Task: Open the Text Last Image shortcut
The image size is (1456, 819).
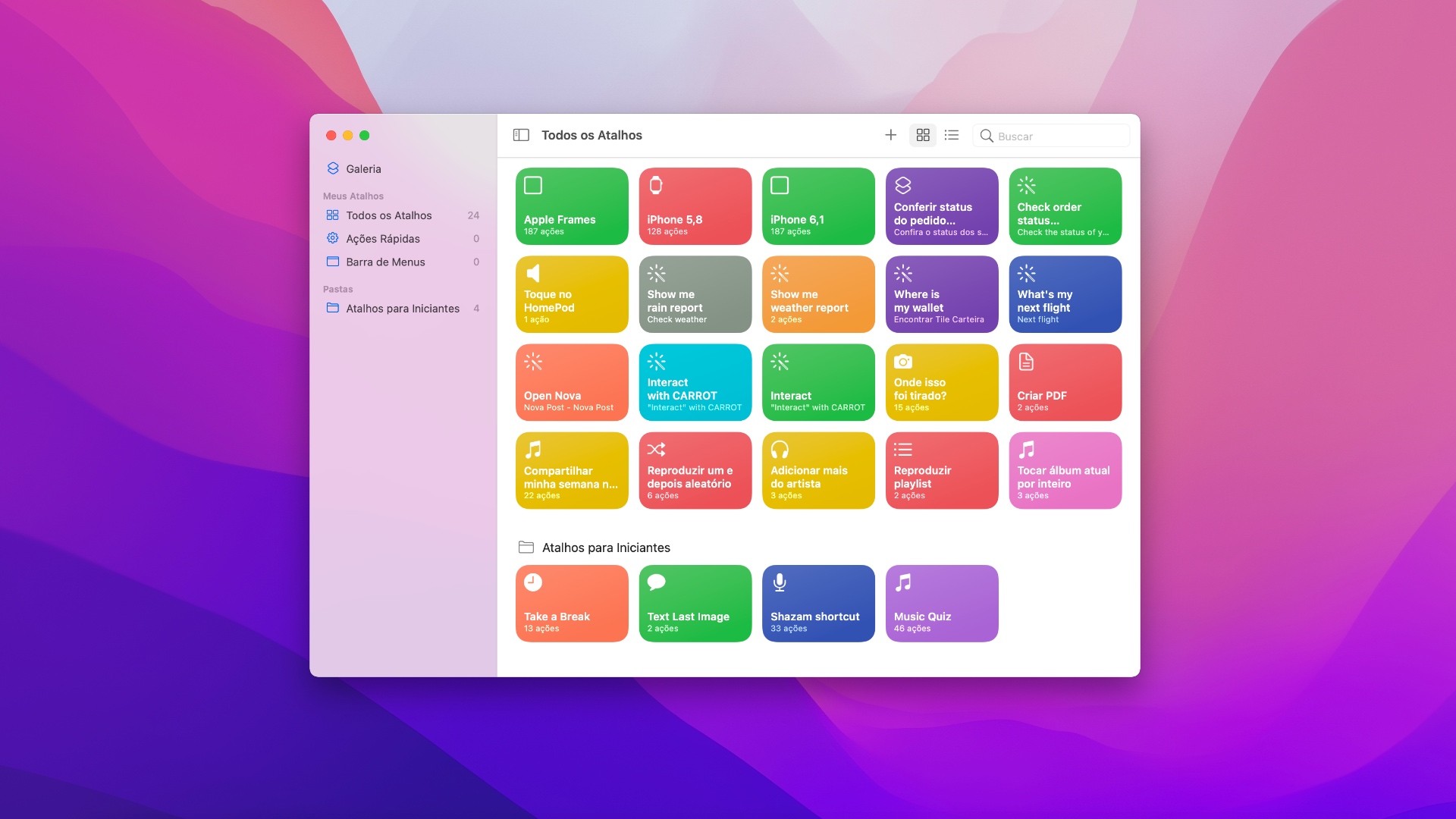Action: pyautogui.click(x=695, y=603)
